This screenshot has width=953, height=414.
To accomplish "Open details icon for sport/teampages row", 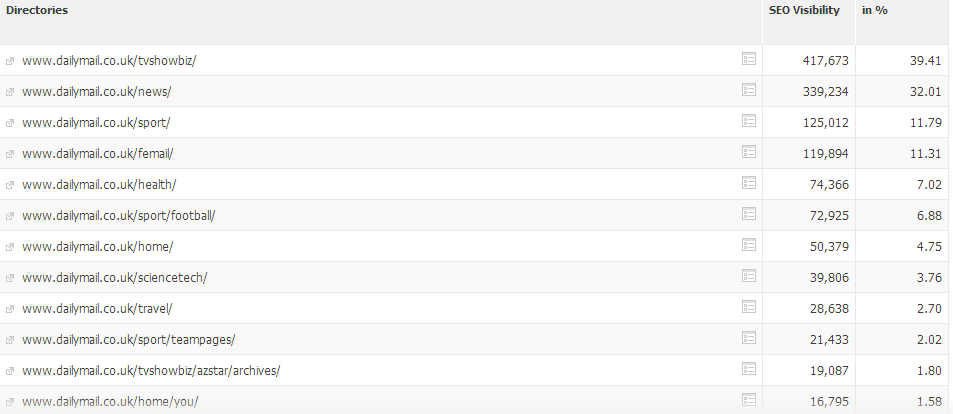I will coord(749,338).
